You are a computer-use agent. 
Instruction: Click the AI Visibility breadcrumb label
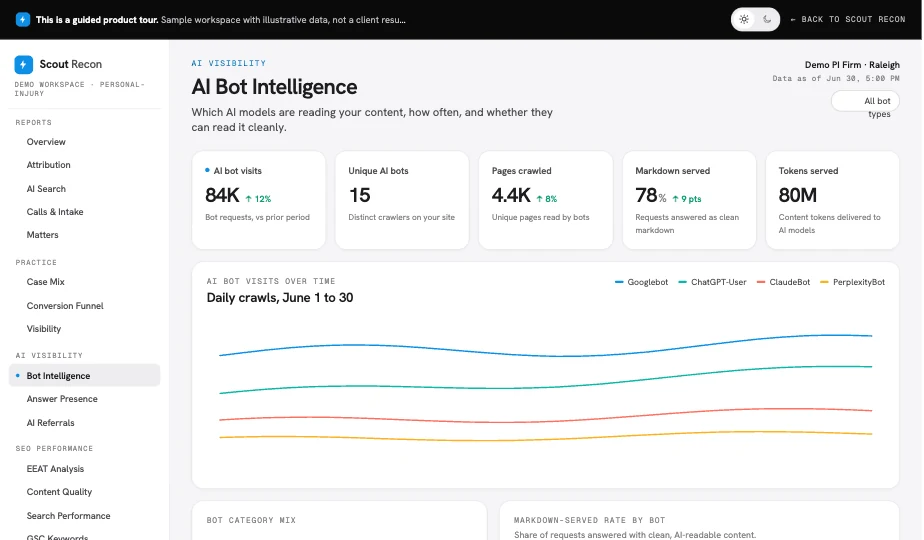pos(229,63)
